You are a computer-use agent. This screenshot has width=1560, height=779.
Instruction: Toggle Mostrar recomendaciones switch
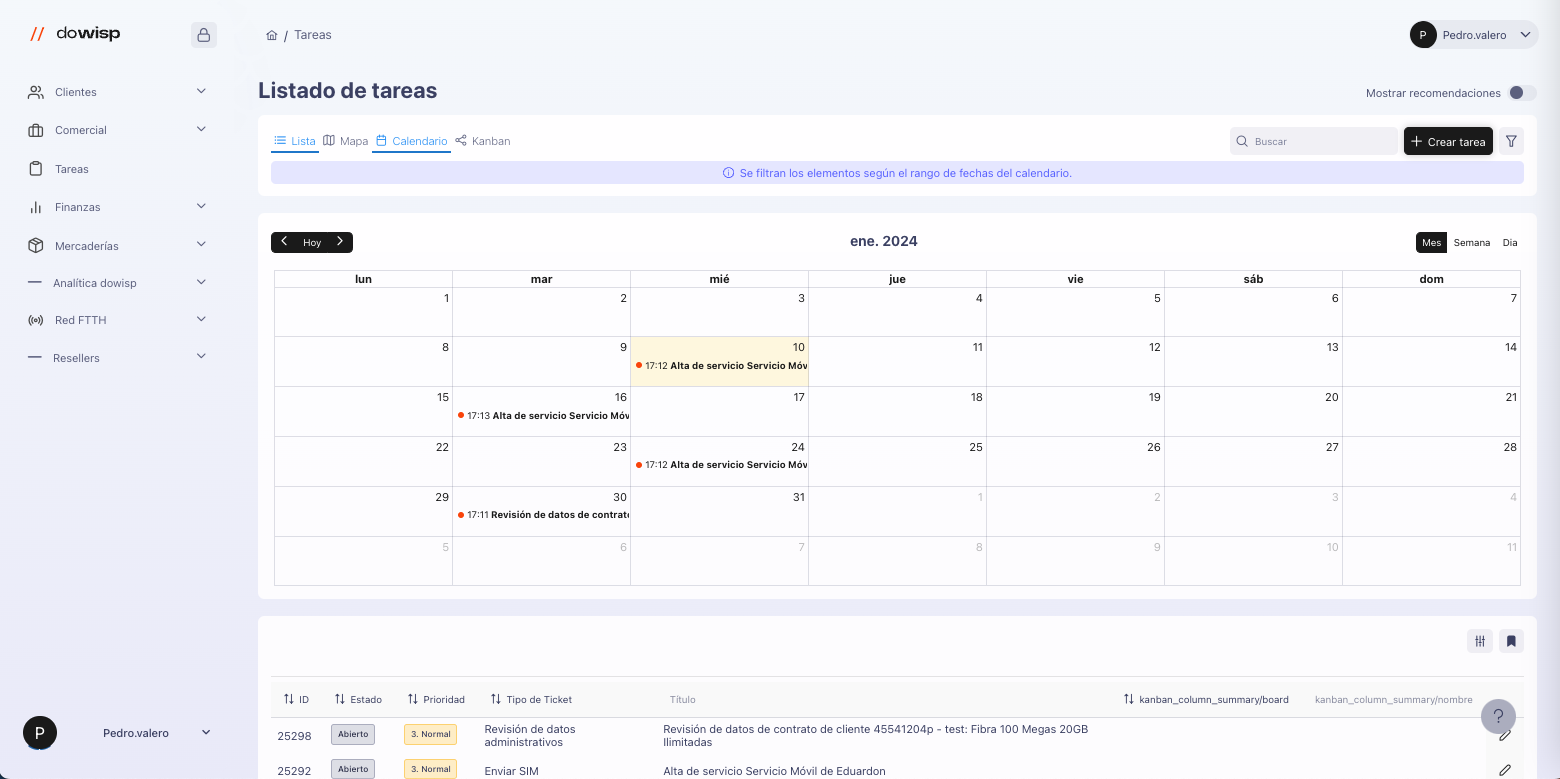(1522, 93)
